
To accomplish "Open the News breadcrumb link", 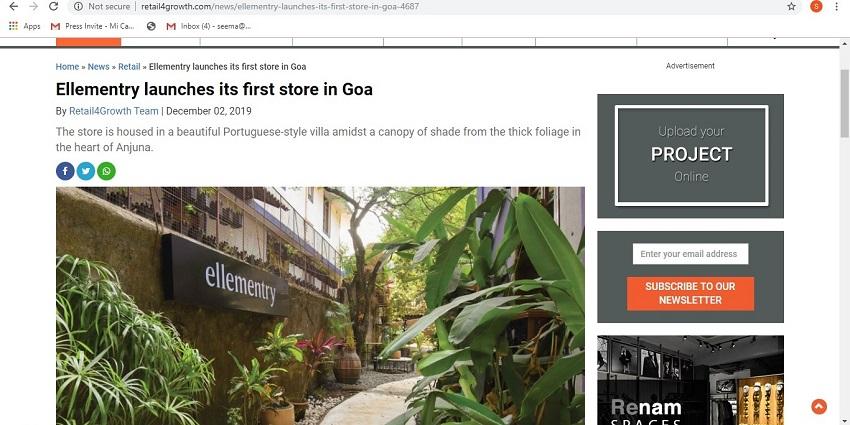I will coord(99,67).
